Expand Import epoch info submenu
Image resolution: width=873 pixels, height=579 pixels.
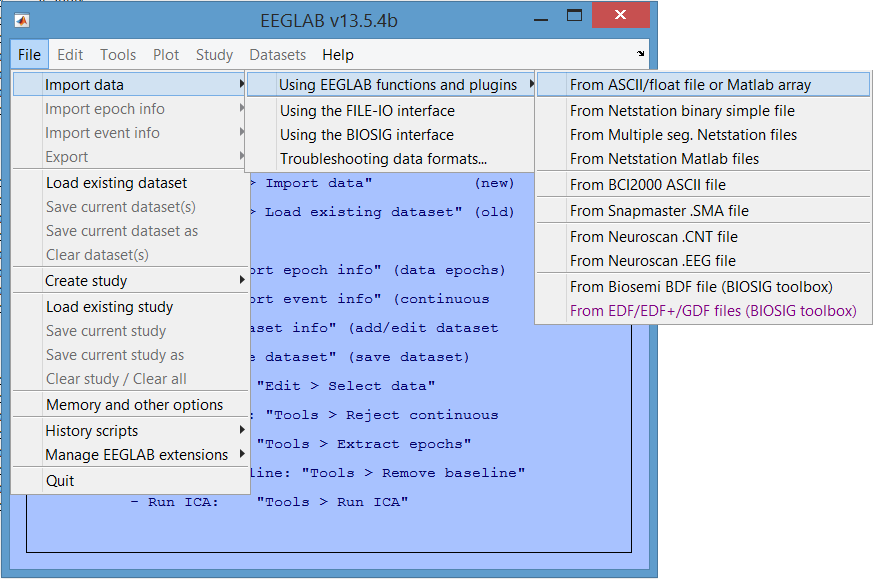[130, 109]
